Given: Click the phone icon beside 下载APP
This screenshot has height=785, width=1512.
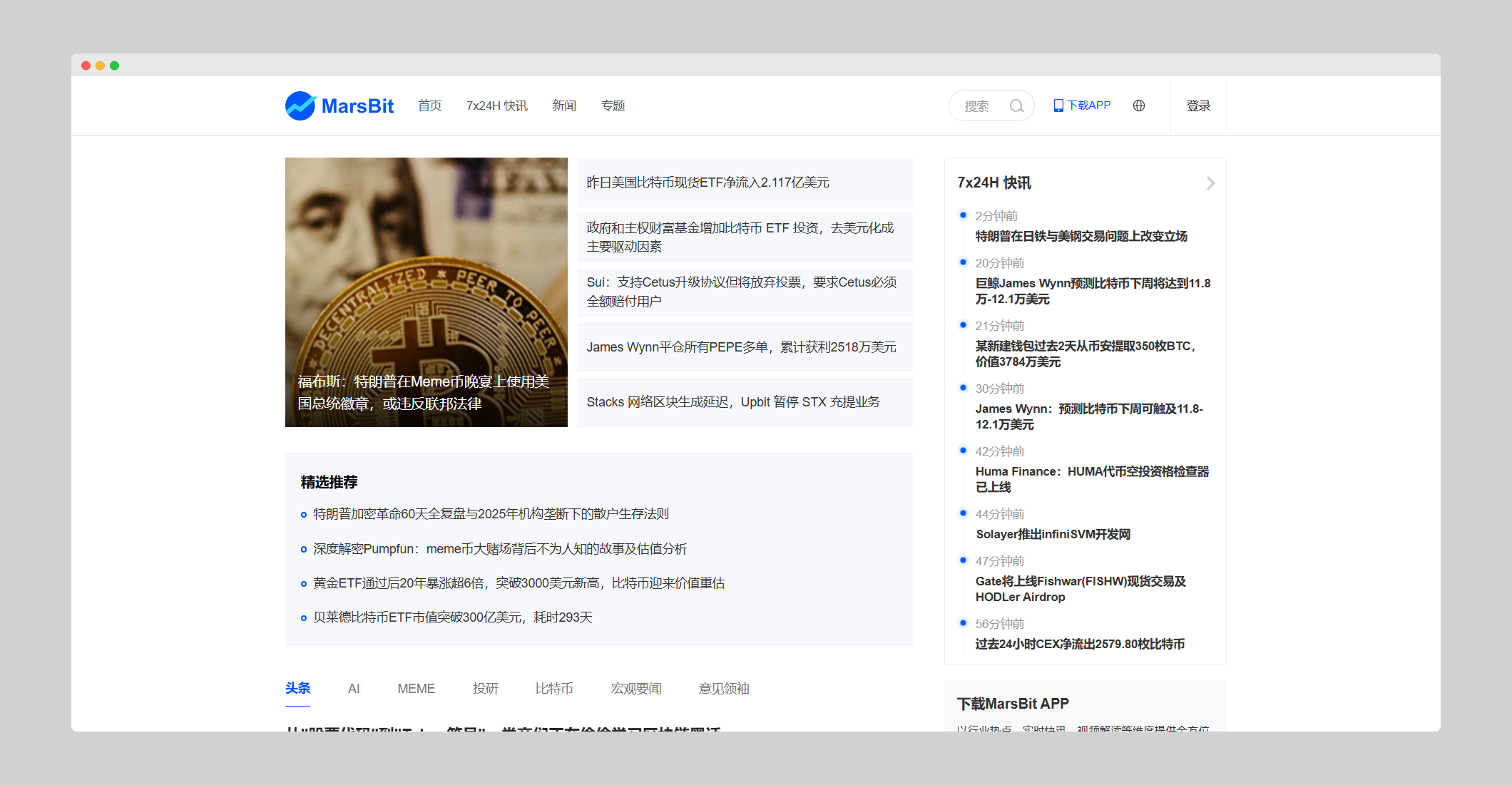Looking at the screenshot, I should (1058, 106).
